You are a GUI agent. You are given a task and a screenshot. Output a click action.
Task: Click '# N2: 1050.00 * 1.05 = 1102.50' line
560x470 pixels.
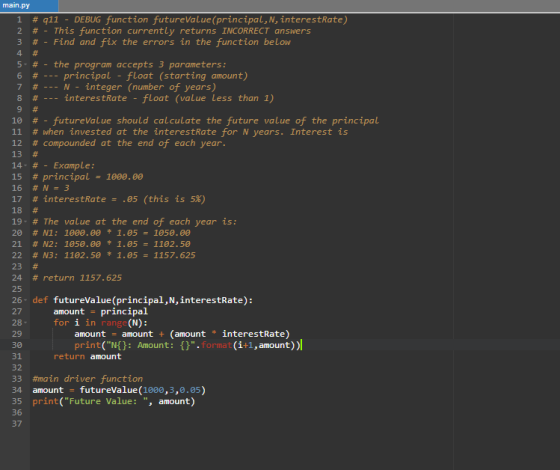[111, 244]
